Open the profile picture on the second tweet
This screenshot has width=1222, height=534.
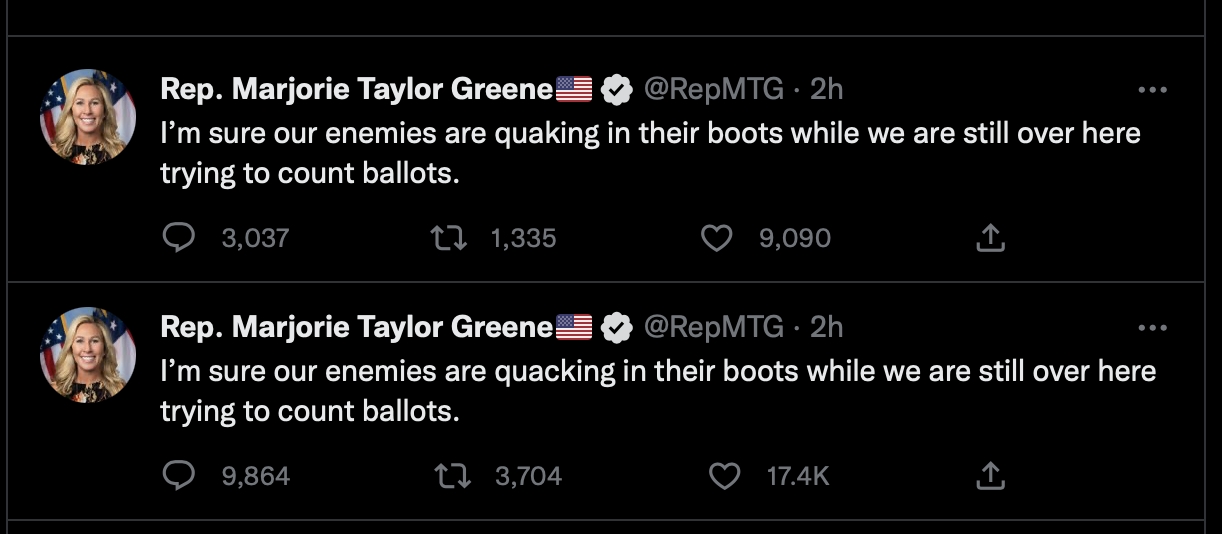[87, 355]
